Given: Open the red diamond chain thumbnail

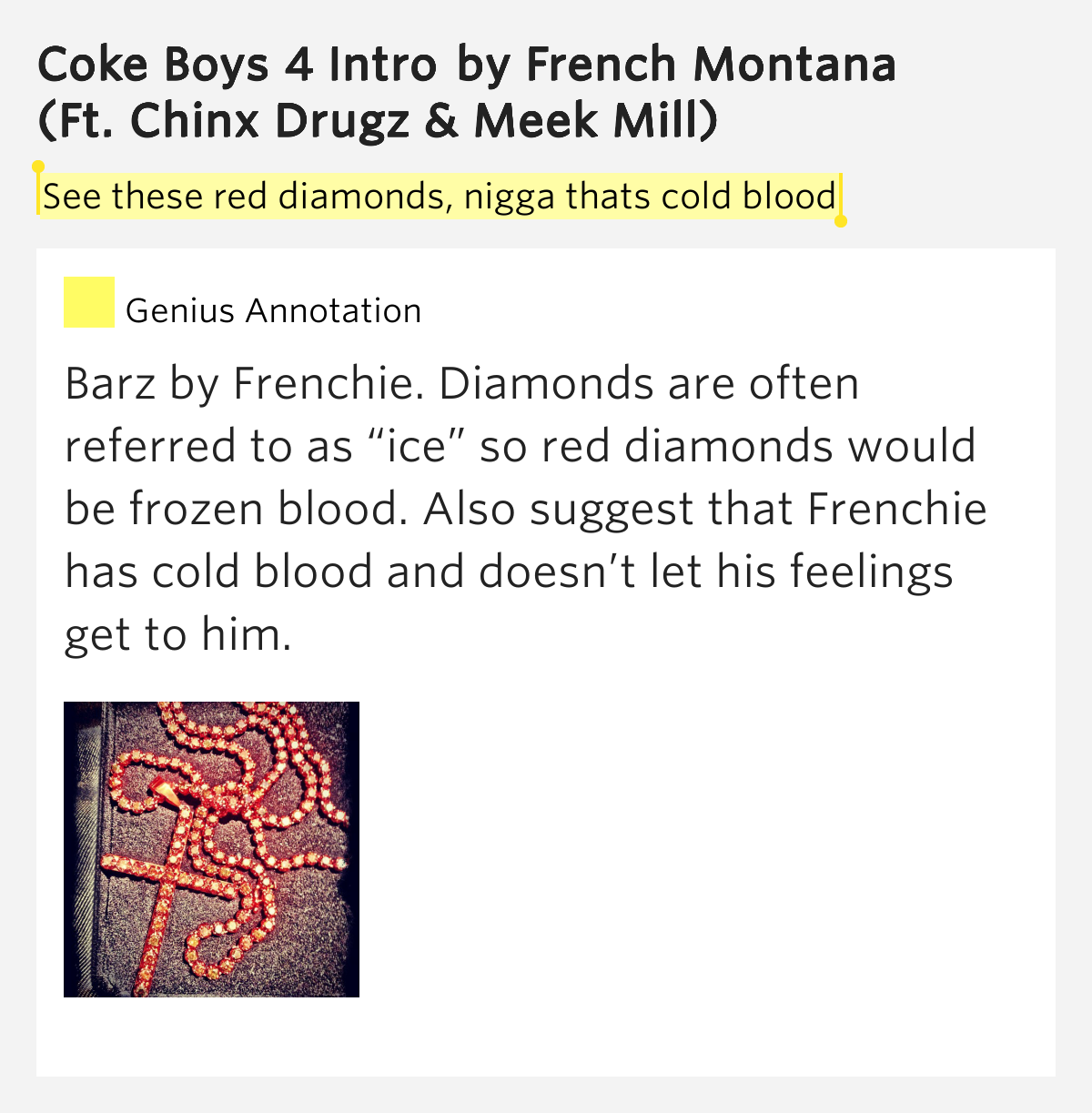Looking at the screenshot, I should coord(211,849).
